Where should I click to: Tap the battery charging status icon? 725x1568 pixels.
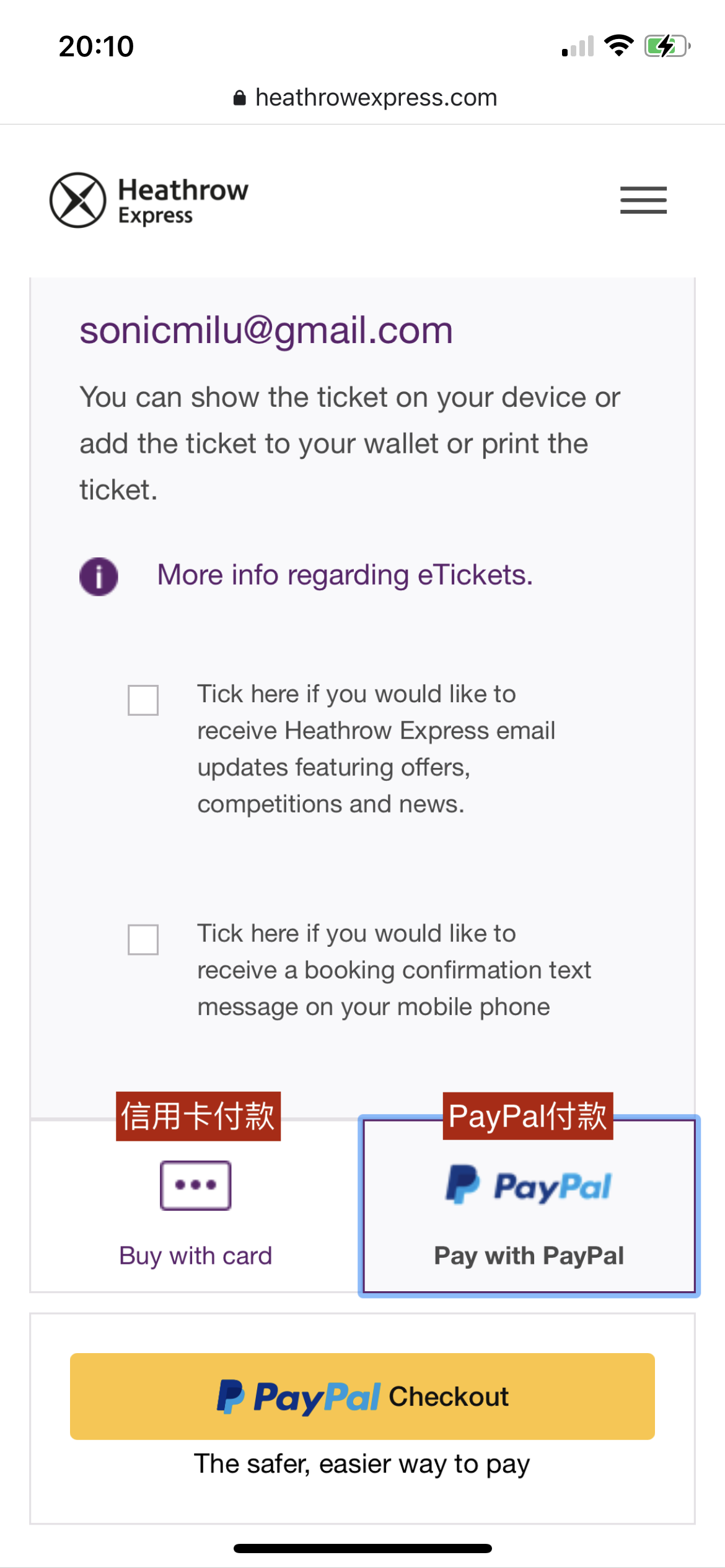coord(667,46)
